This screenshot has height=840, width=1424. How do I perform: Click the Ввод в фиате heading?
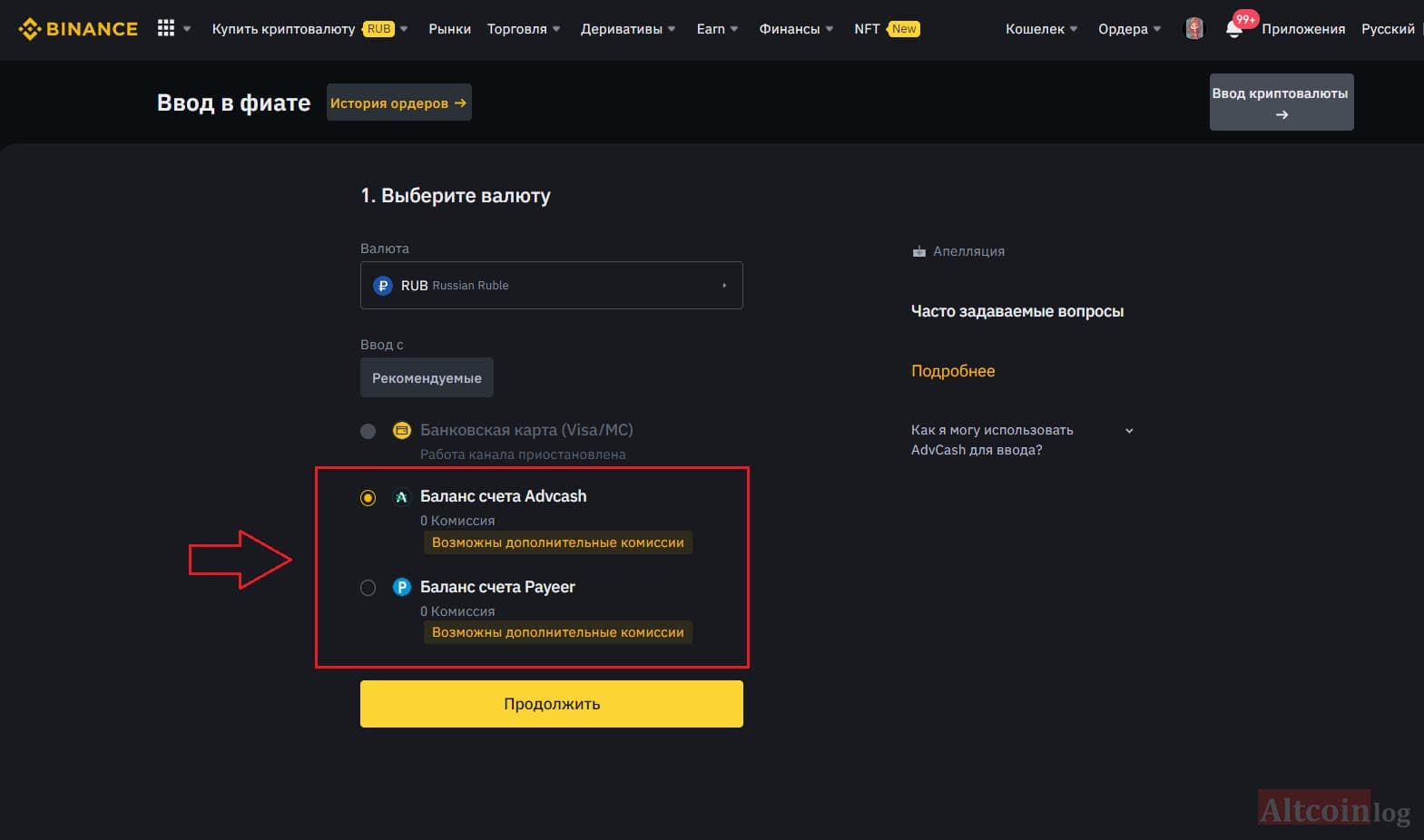tap(233, 103)
